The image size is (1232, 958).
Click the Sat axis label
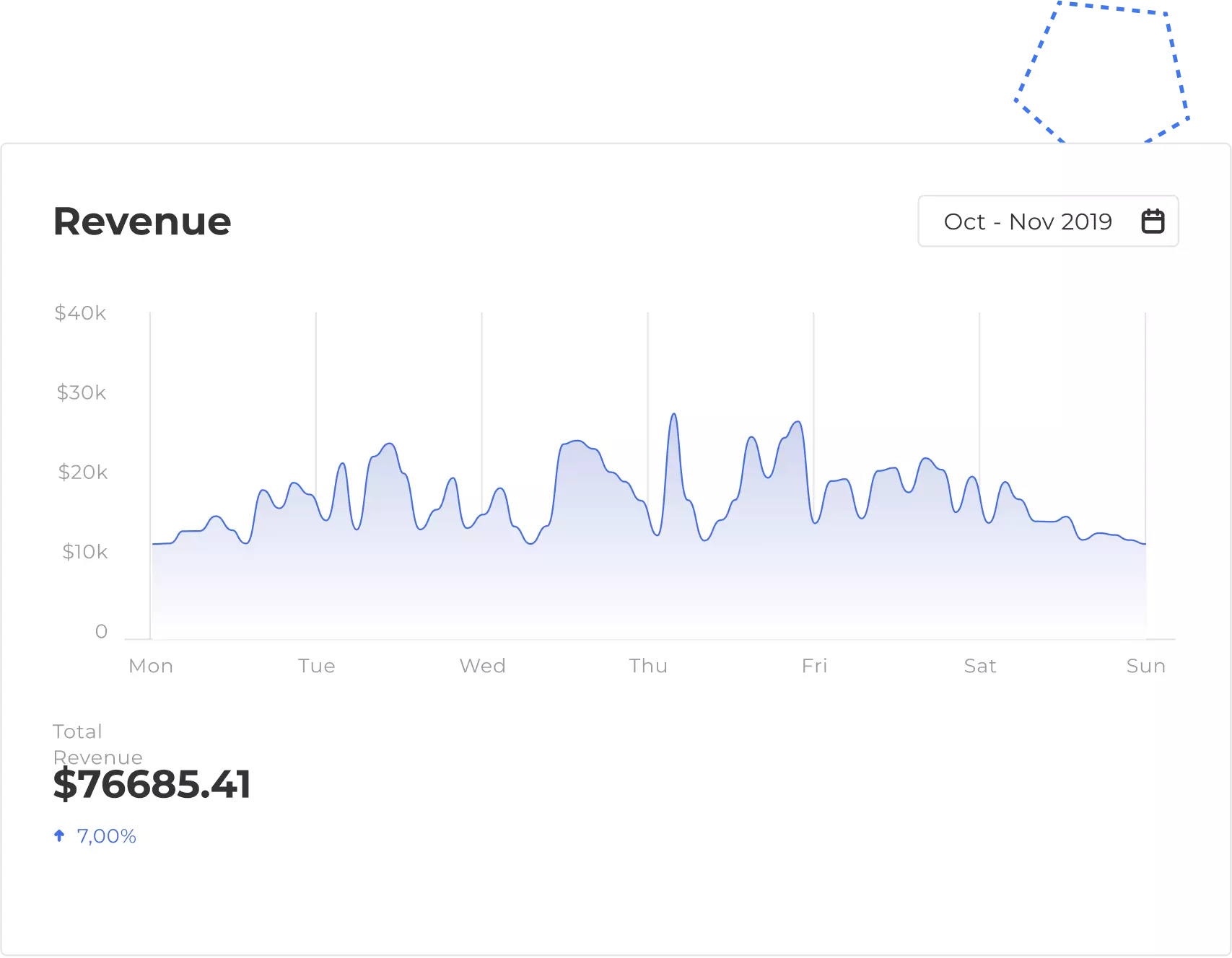[x=979, y=666]
